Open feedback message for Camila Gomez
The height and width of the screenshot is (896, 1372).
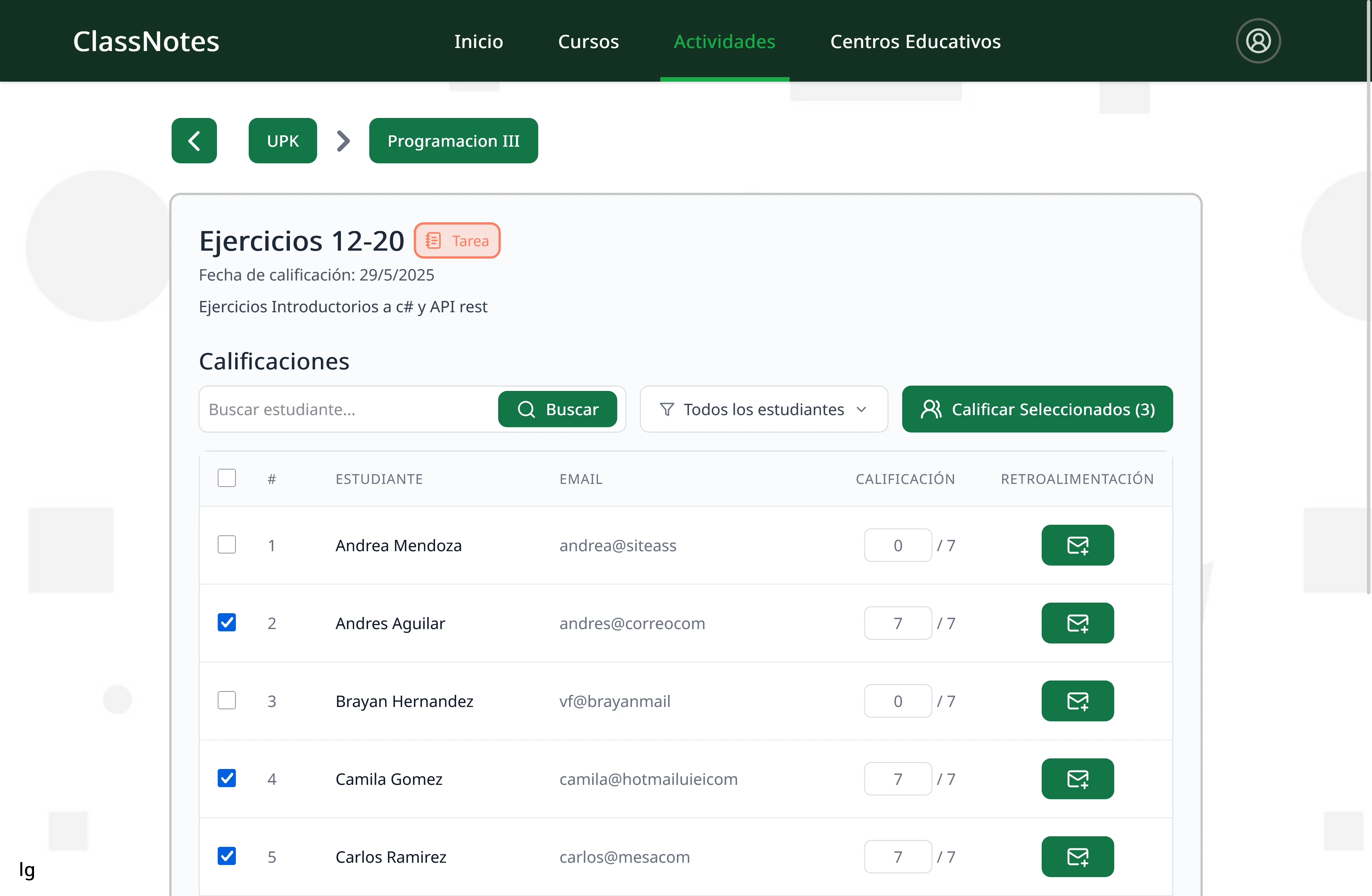click(1078, 778)
